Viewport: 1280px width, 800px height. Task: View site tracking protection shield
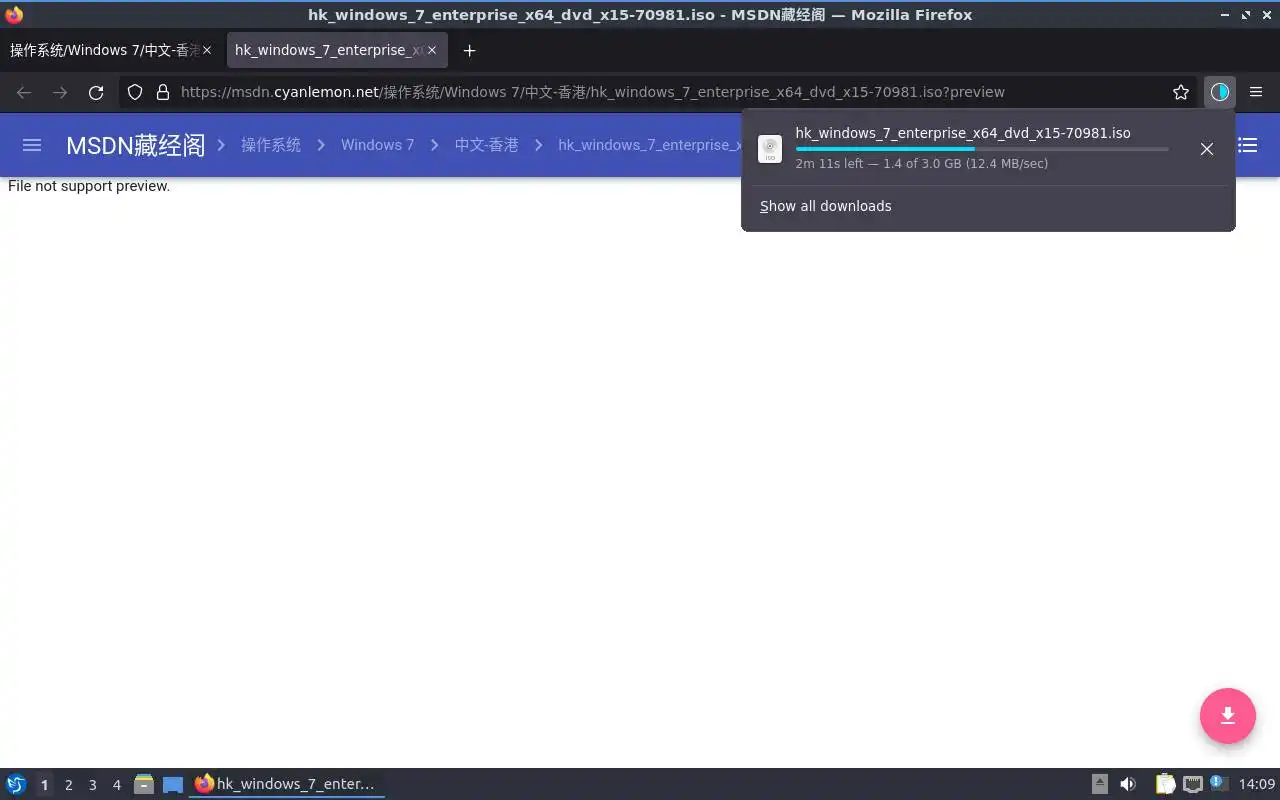tap(135, 92)
